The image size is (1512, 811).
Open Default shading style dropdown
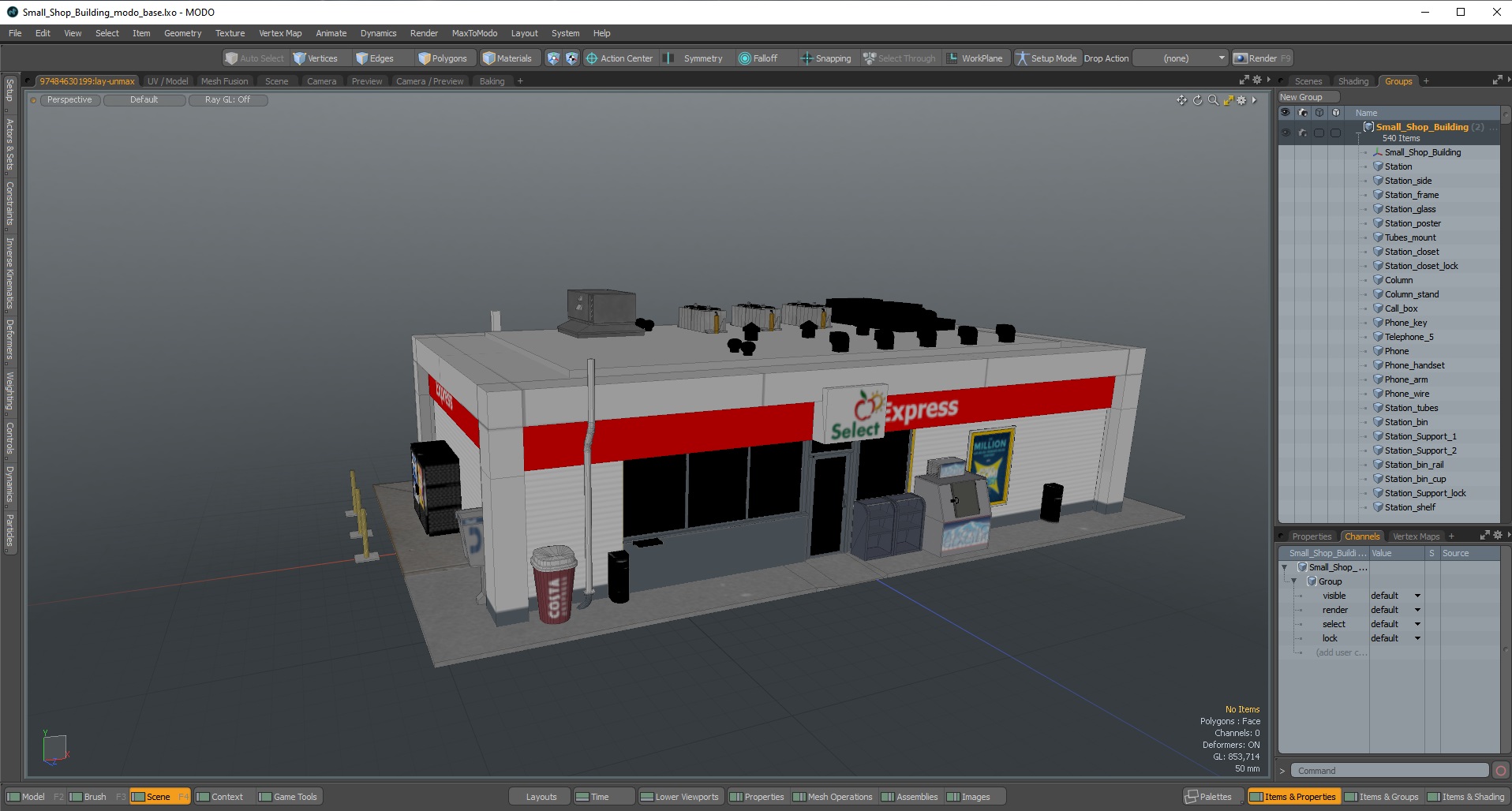pos(144,100)
